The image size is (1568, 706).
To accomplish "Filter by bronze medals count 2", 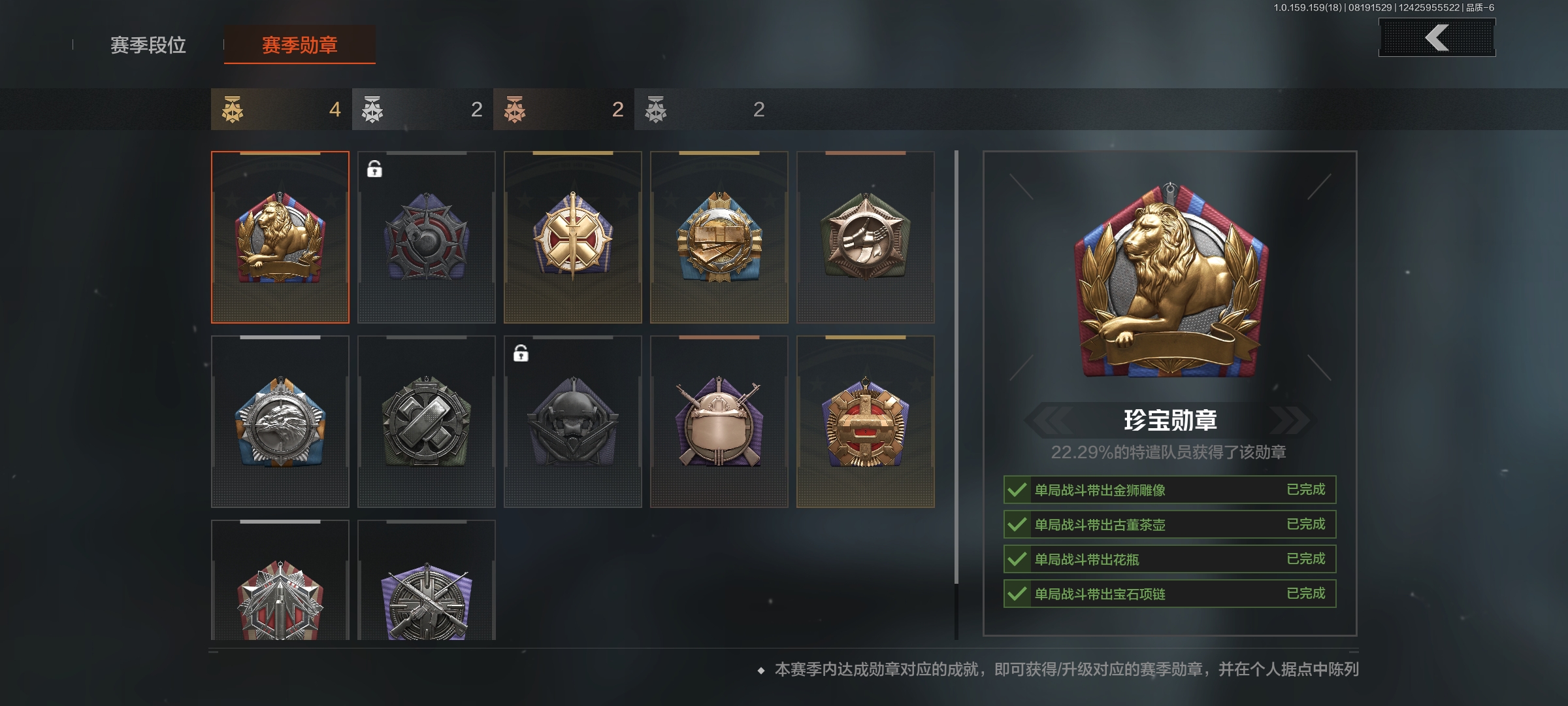I will 564,109.
